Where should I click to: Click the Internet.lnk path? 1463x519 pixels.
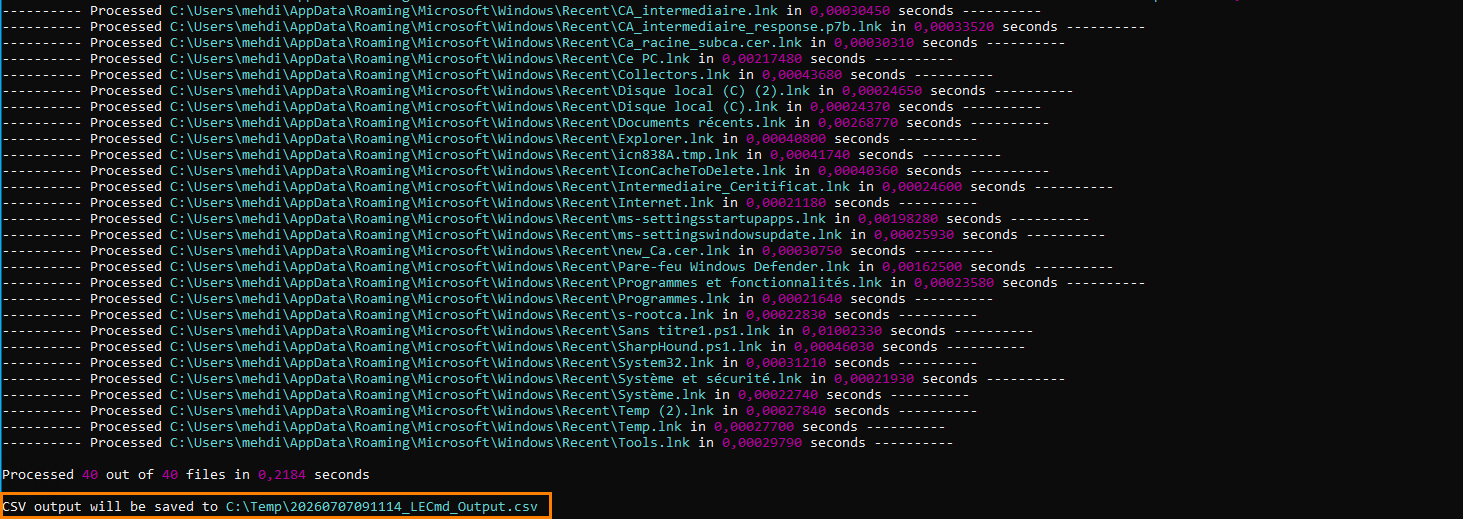444,202
